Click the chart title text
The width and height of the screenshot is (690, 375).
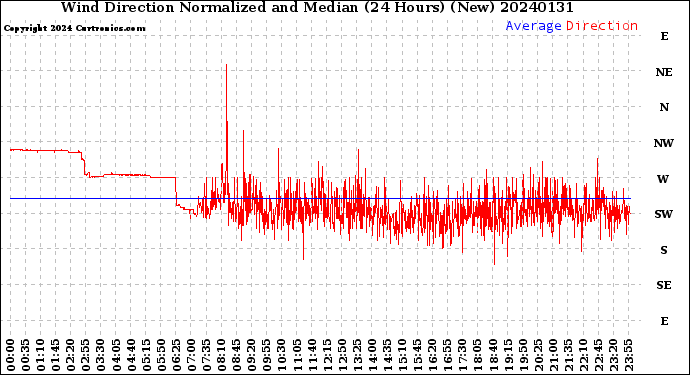(317, 7)
